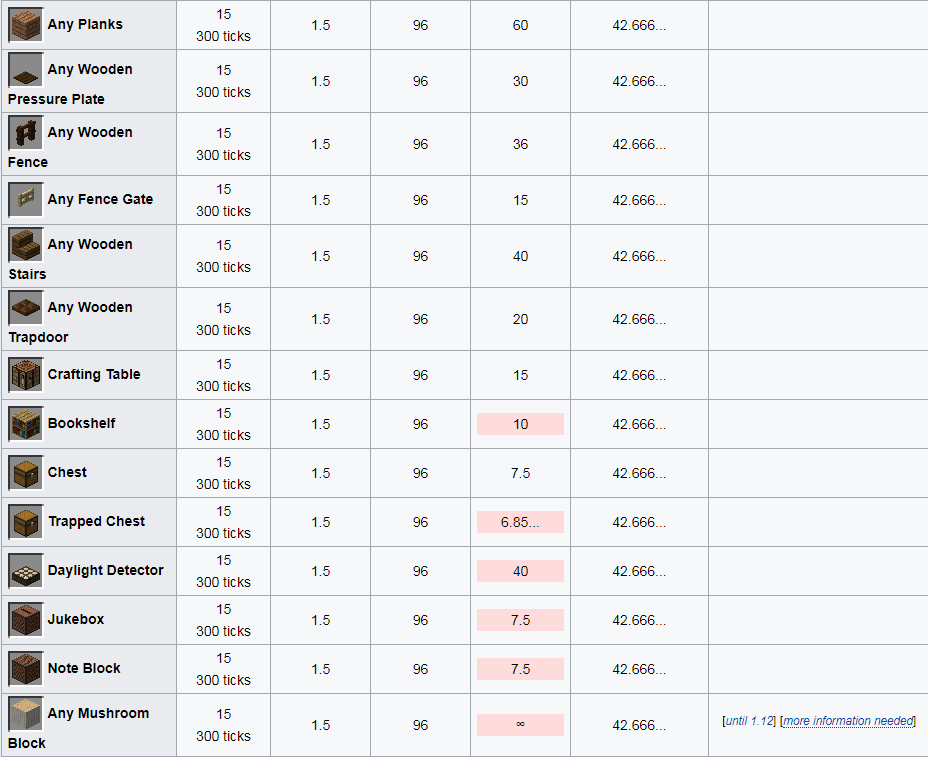
Task: Click the pink-highlighted 6.85... Trapped Chest value
Action: coord(520,522)
